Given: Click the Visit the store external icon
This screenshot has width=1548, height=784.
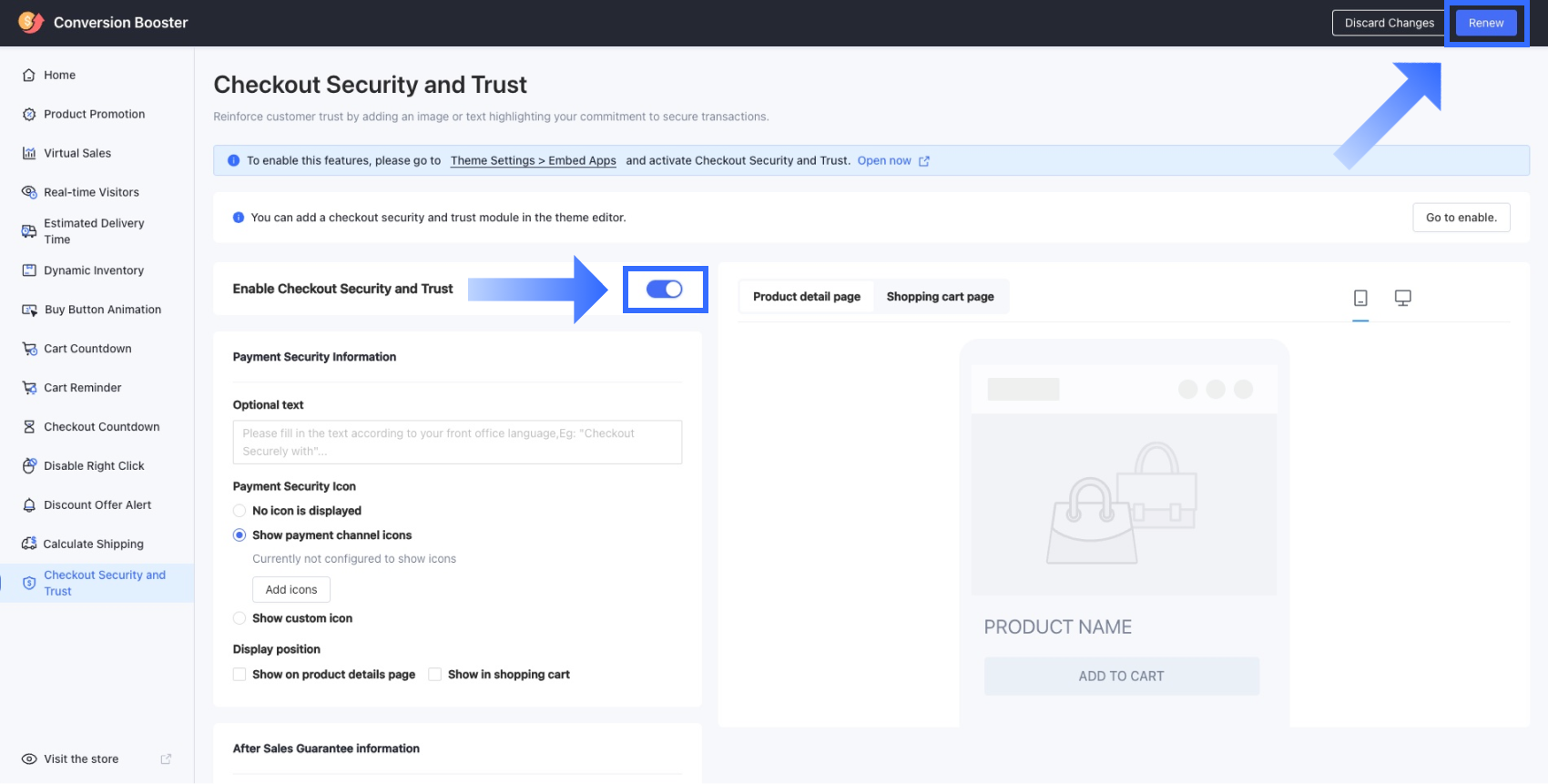Looking at the screenshot, I should pos(166,759).
